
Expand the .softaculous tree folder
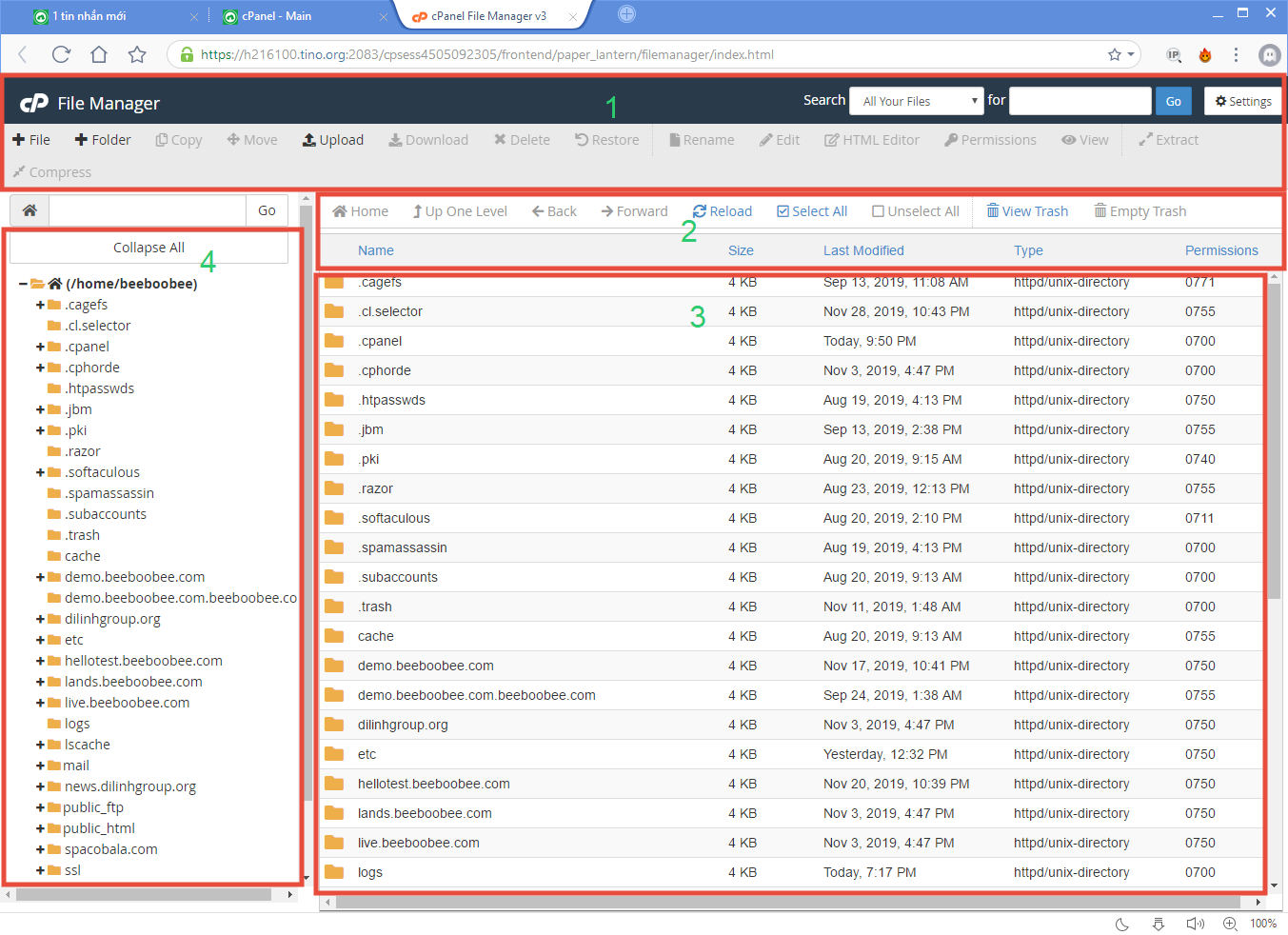(x=41, y=472)
